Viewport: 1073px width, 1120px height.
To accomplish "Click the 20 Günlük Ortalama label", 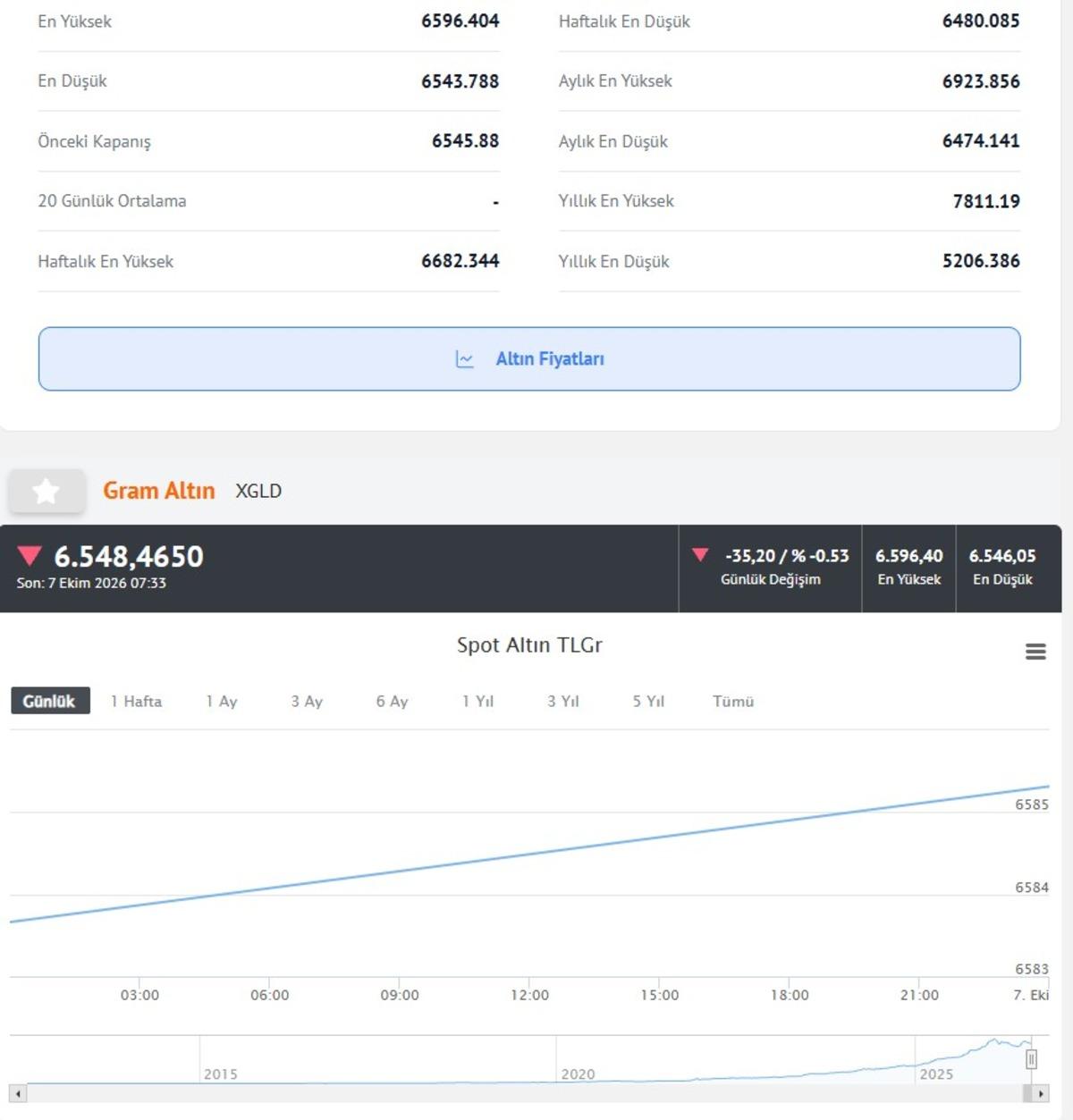I will 112,201.
